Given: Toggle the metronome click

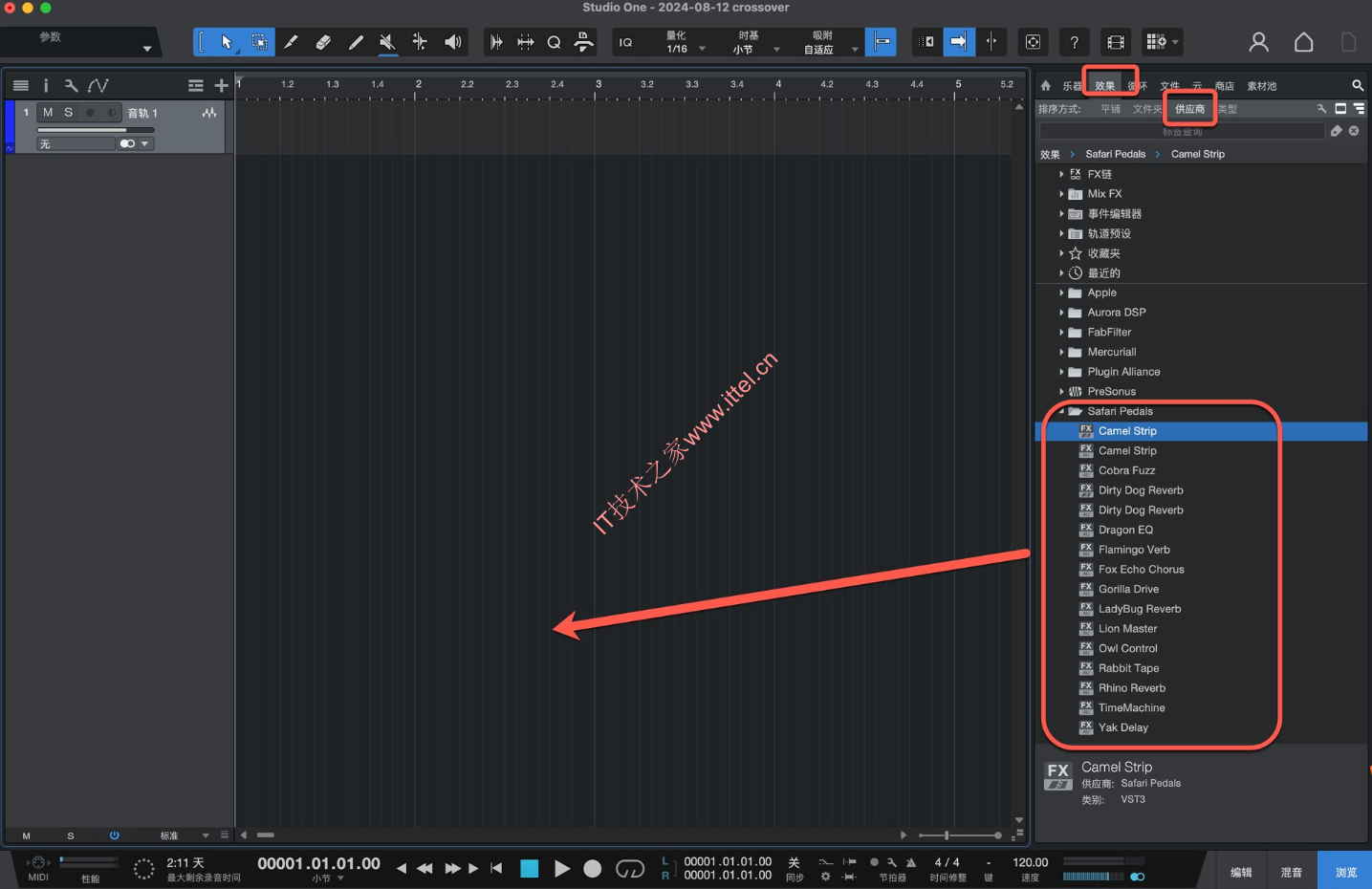Looking at the screenshot, I should [x=911, y=862].
